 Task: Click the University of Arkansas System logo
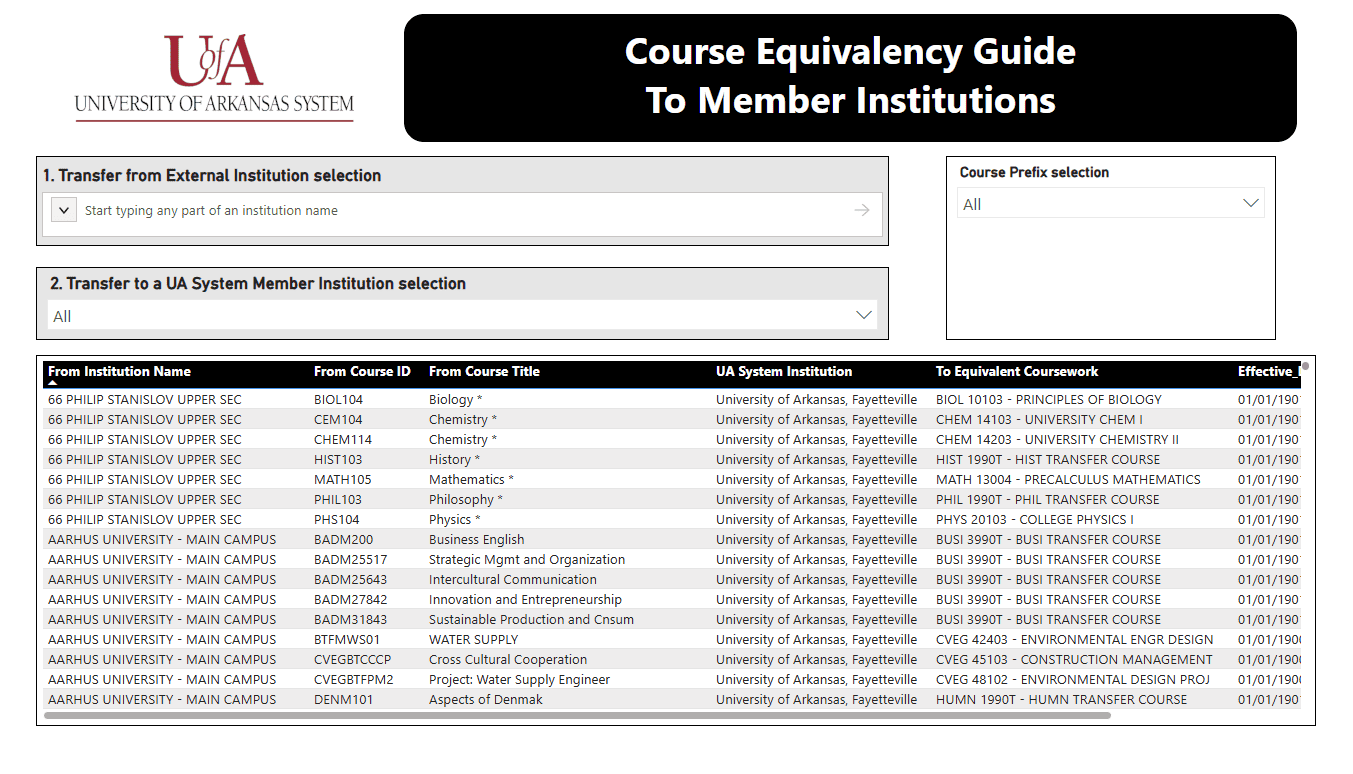tap(214, 78)
